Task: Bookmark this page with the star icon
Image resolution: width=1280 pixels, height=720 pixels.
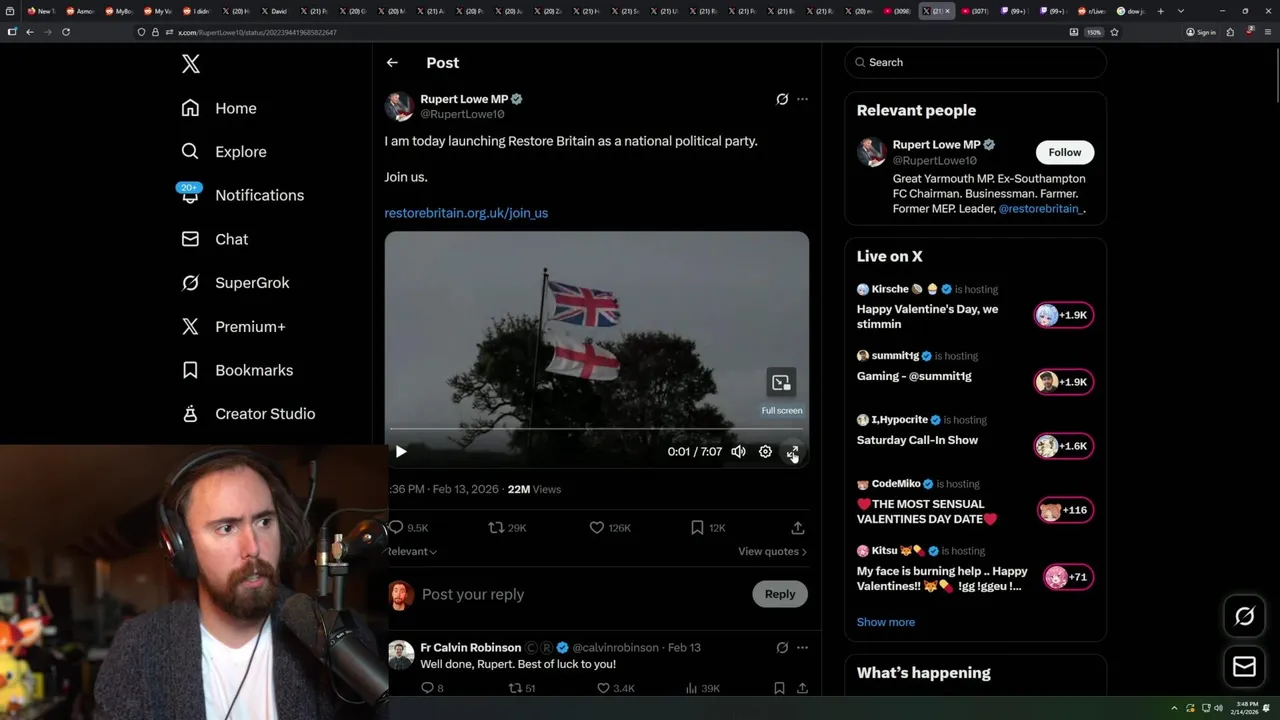Action: pos(1114,32)
